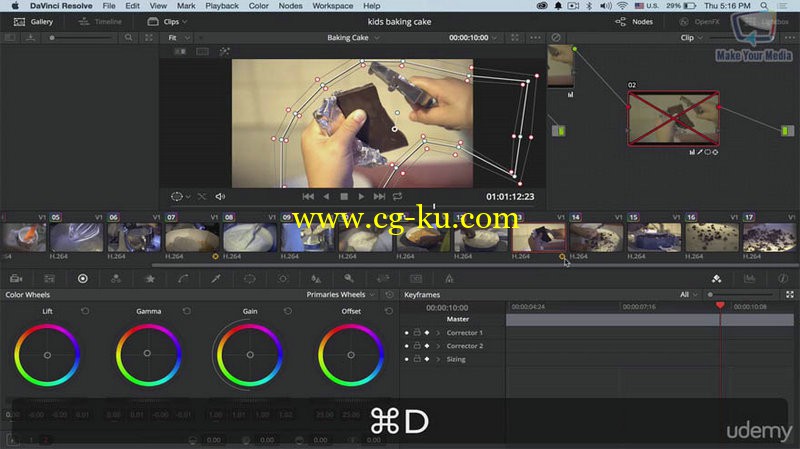This screenshot has height=449, width=800.
Task: Open the Blur palette icon
Action: pos(316,279)
